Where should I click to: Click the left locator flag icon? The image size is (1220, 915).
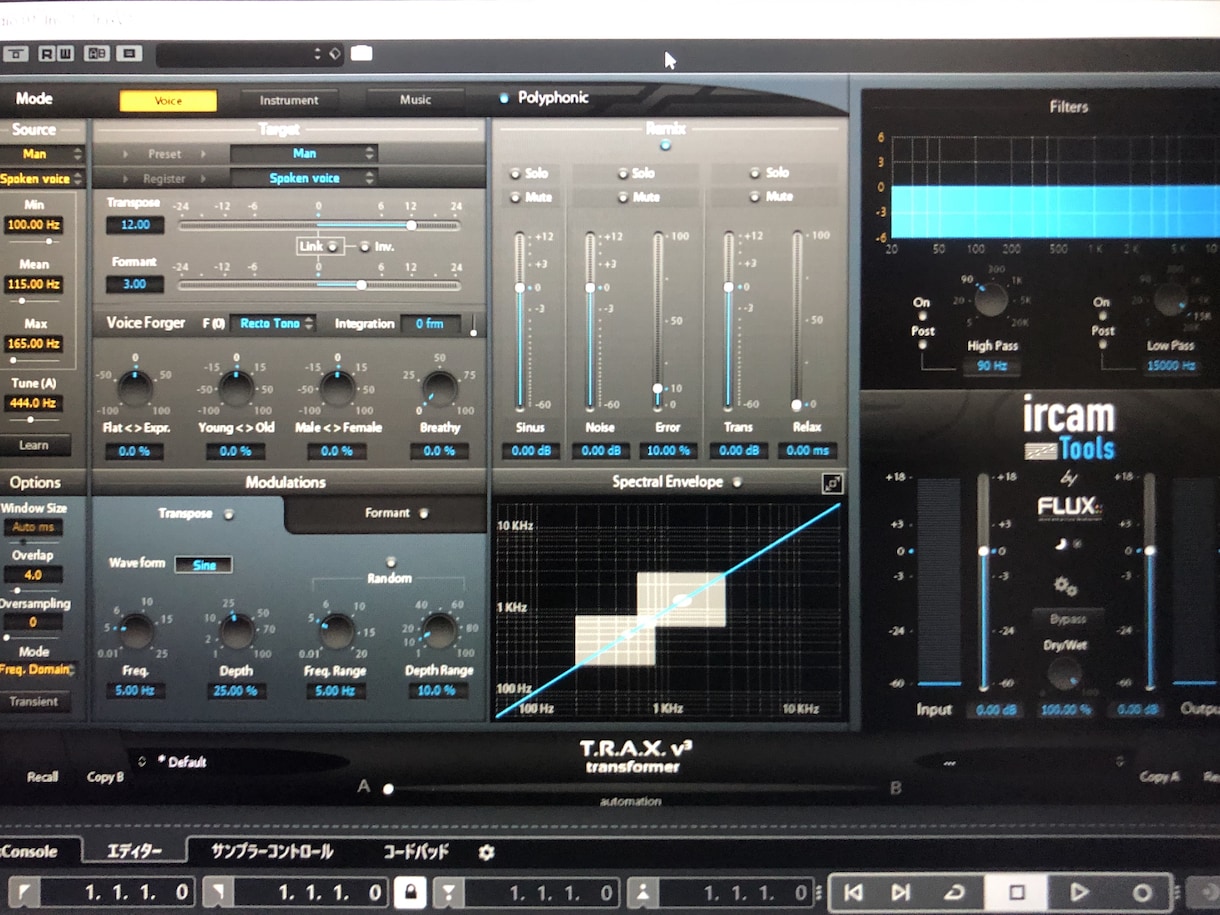coord(24,892)
